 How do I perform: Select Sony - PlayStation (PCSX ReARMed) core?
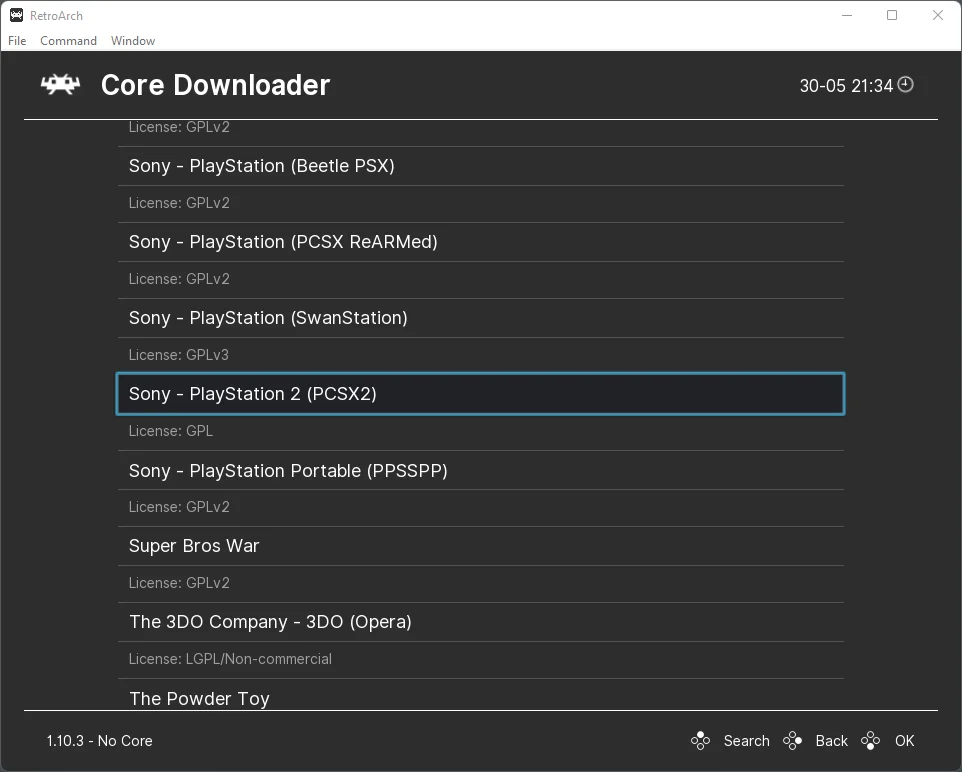(481, 242)
